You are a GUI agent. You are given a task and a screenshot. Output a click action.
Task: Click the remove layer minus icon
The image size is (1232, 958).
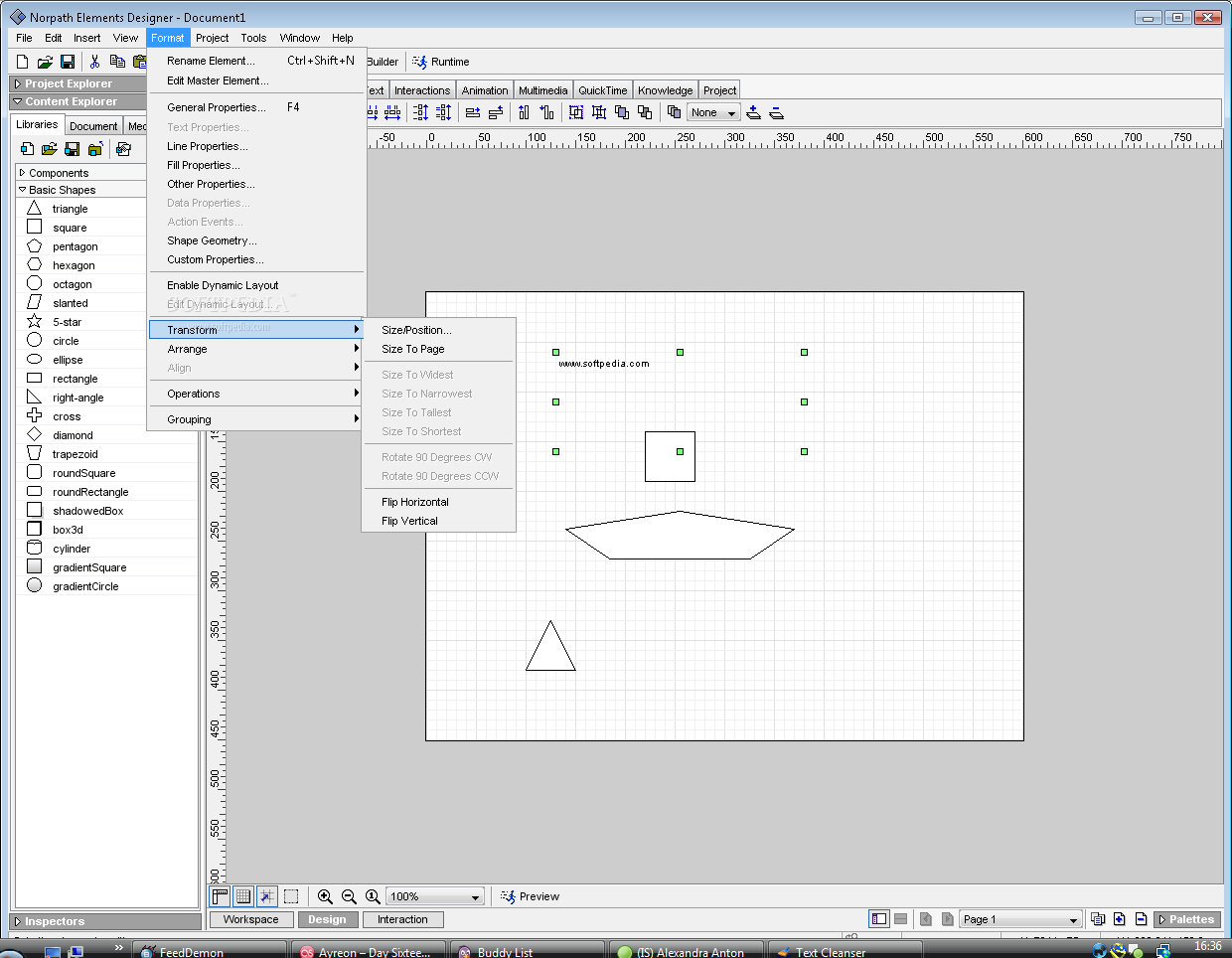[777, 112]
